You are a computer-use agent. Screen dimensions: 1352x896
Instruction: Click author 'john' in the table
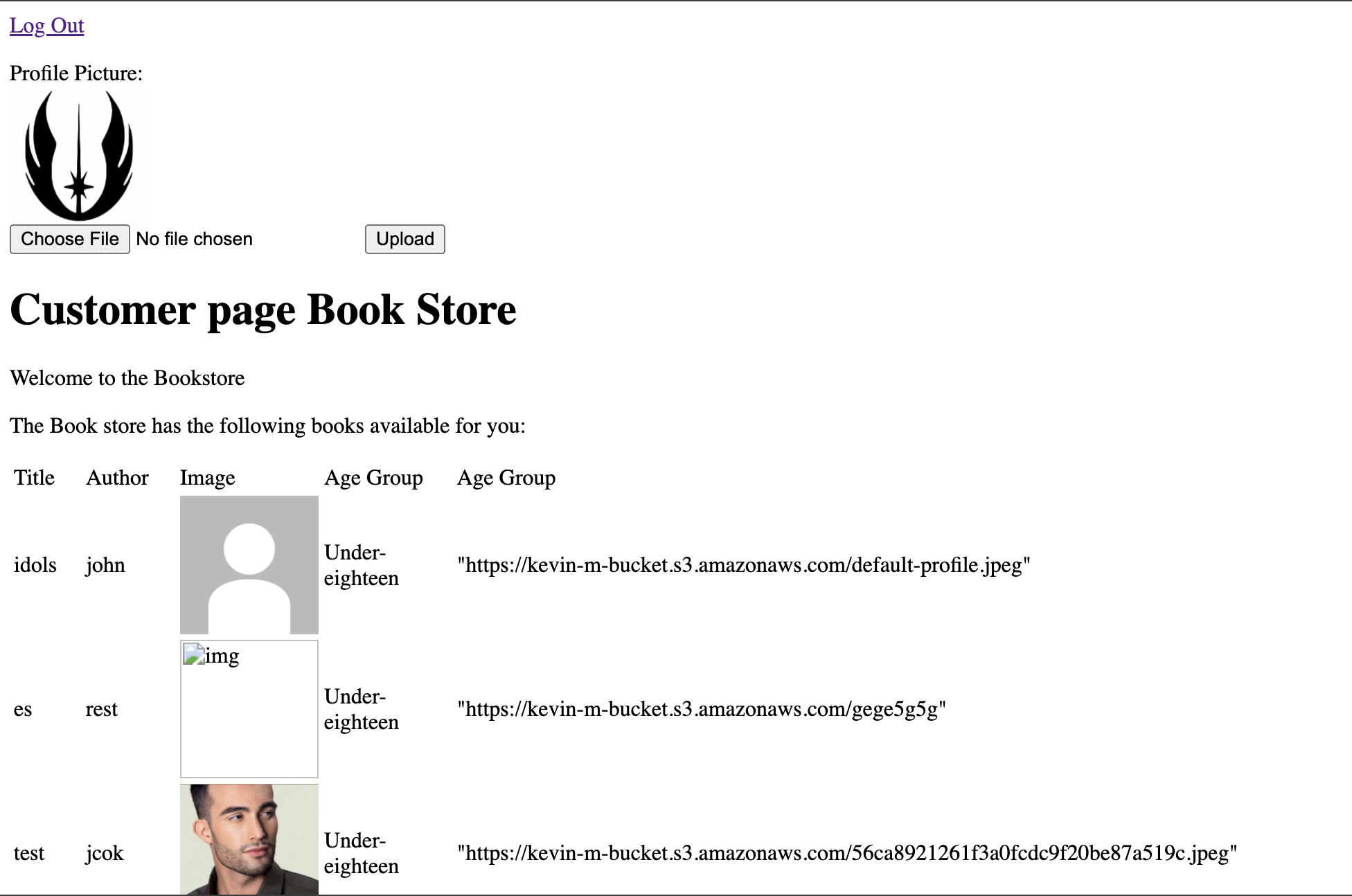[105, 565]
